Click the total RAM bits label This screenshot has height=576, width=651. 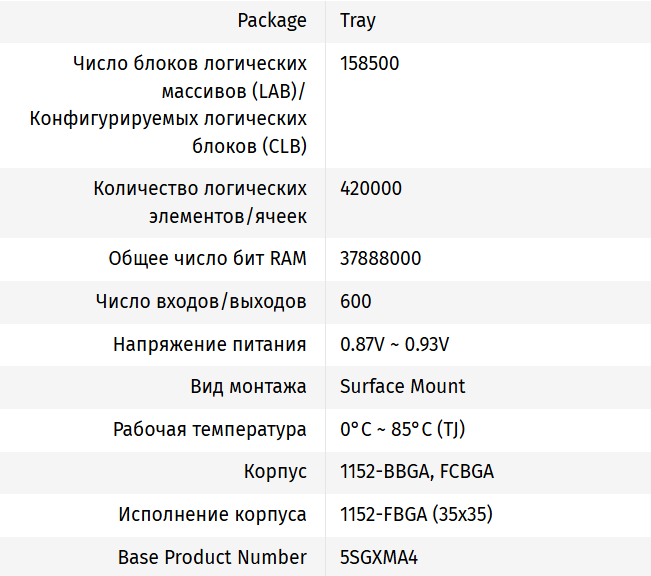207,258
